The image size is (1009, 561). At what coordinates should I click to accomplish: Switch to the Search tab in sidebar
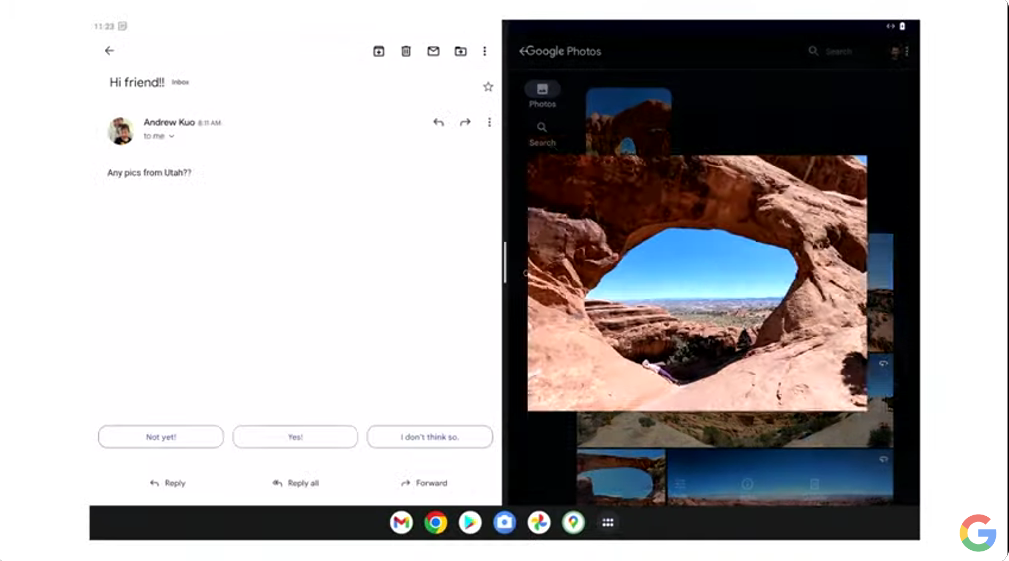542,134
